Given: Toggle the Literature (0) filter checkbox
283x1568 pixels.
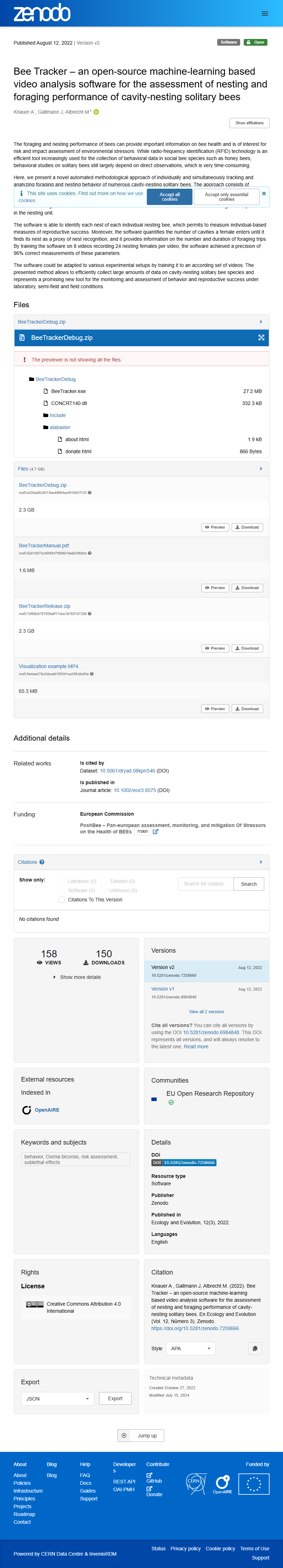Looking at the screenshot, I should pos(62,881).
